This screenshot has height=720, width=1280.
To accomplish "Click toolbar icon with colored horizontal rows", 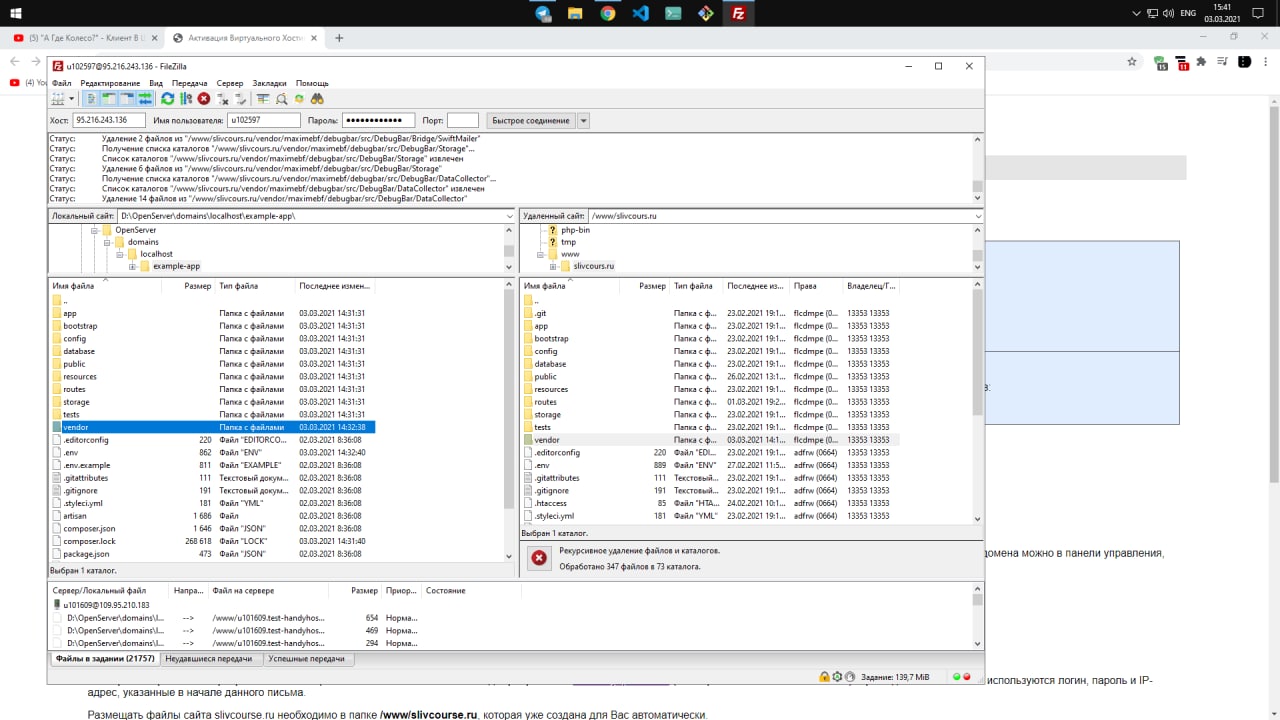I will (x=263, y=99).
